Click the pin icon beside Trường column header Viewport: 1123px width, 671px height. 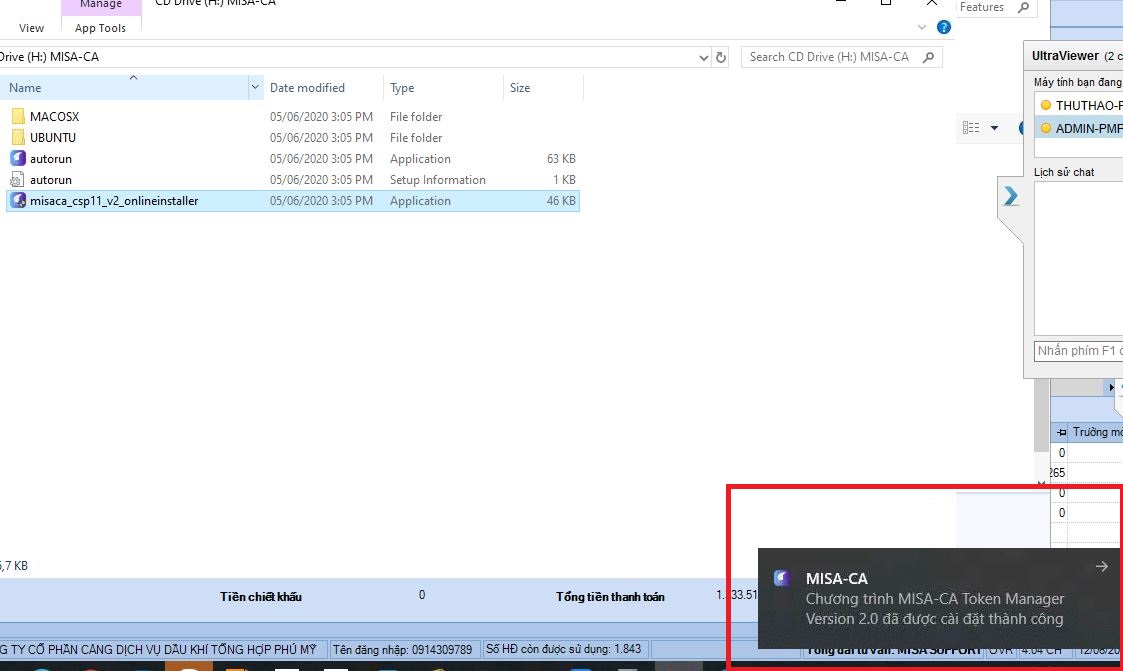[x=1061, y=433]
